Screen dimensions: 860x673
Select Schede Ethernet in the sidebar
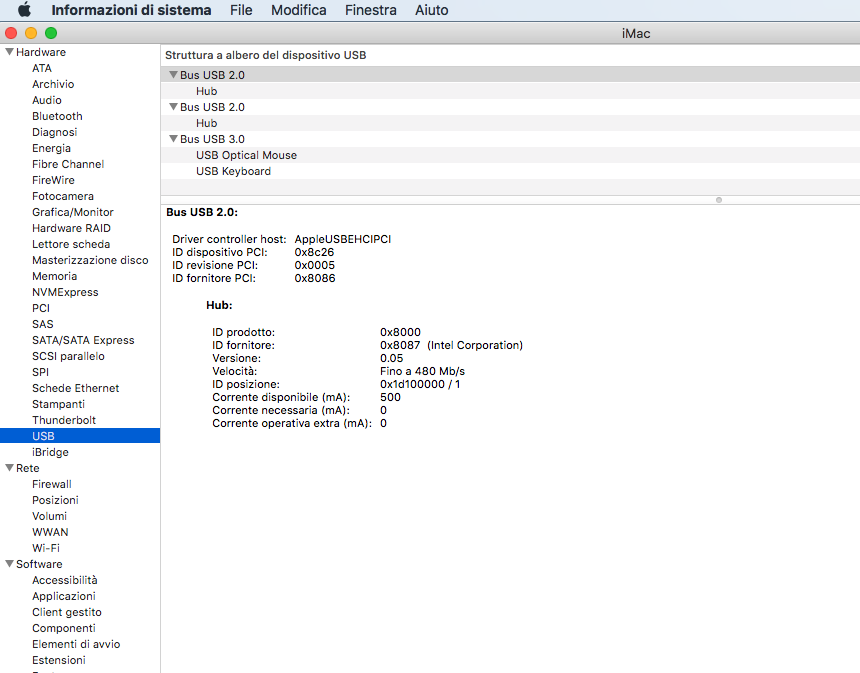pos(75,388)
